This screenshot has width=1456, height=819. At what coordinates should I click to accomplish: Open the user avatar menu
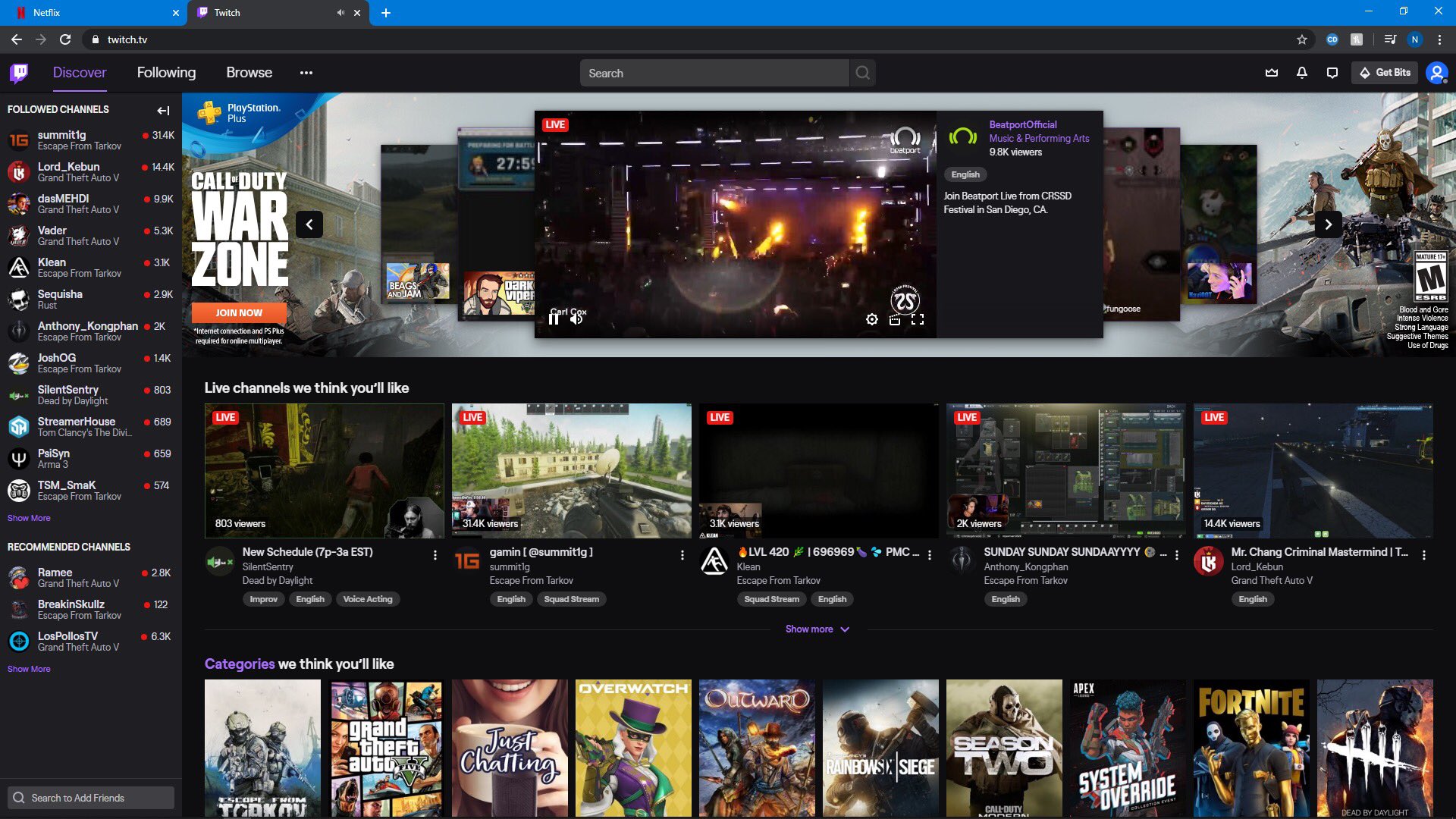[1436, 73]
